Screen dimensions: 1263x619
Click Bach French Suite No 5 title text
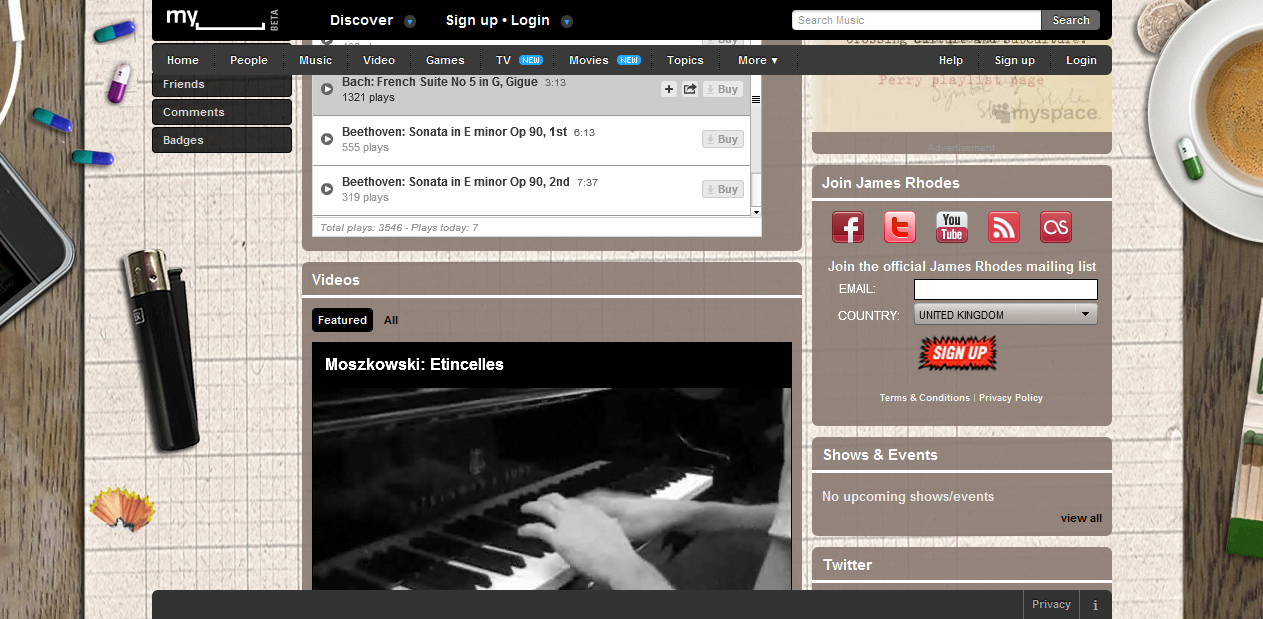440,82
